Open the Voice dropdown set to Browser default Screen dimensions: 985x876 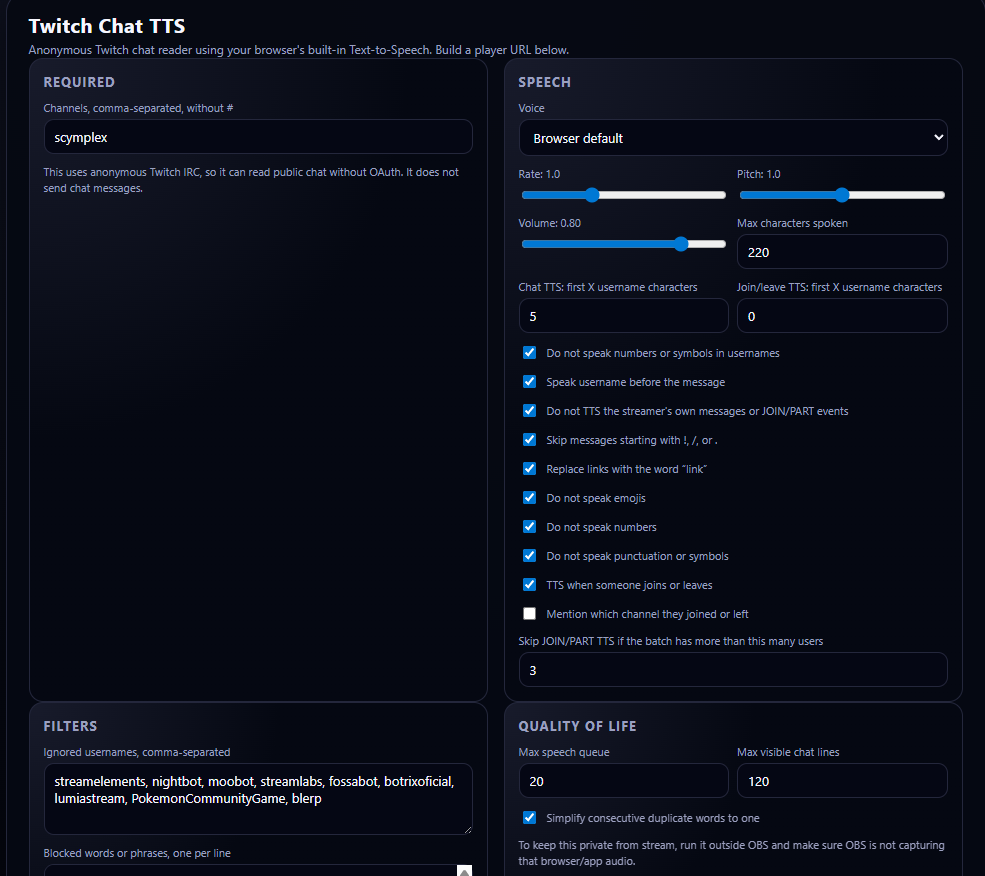pyautogui.click(x=733, y=138)
